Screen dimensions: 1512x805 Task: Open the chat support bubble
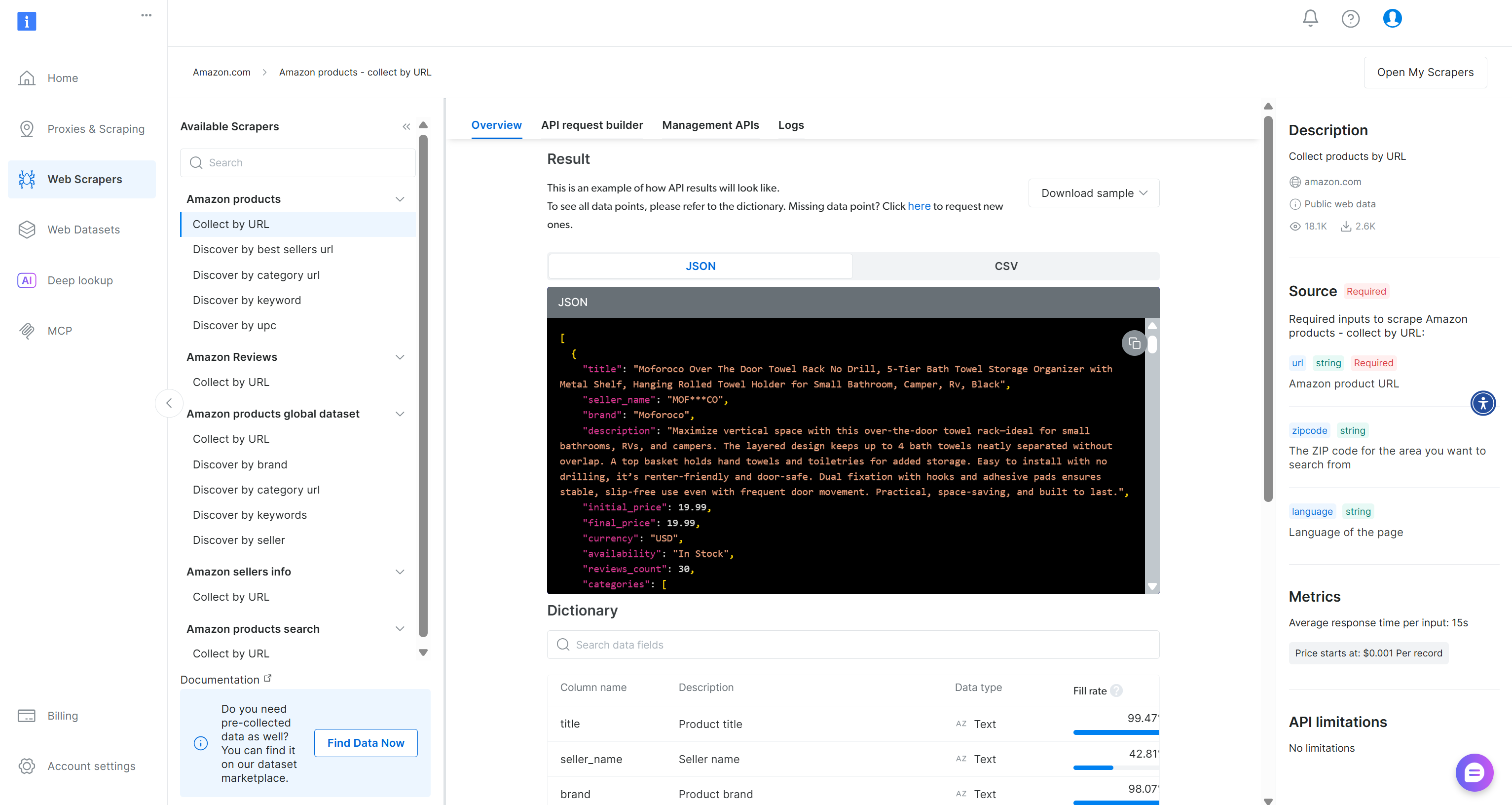(x=1474, y=772)
